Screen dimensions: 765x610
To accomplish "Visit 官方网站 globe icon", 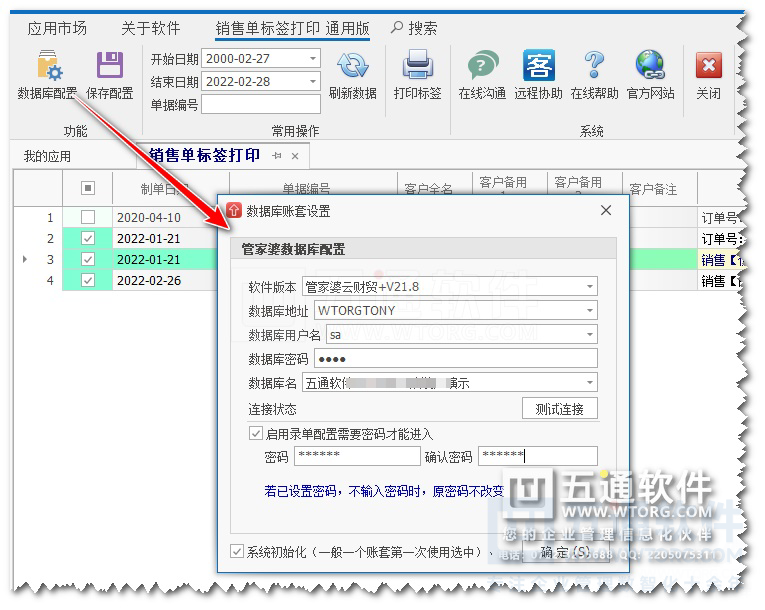I will (650, 65).
